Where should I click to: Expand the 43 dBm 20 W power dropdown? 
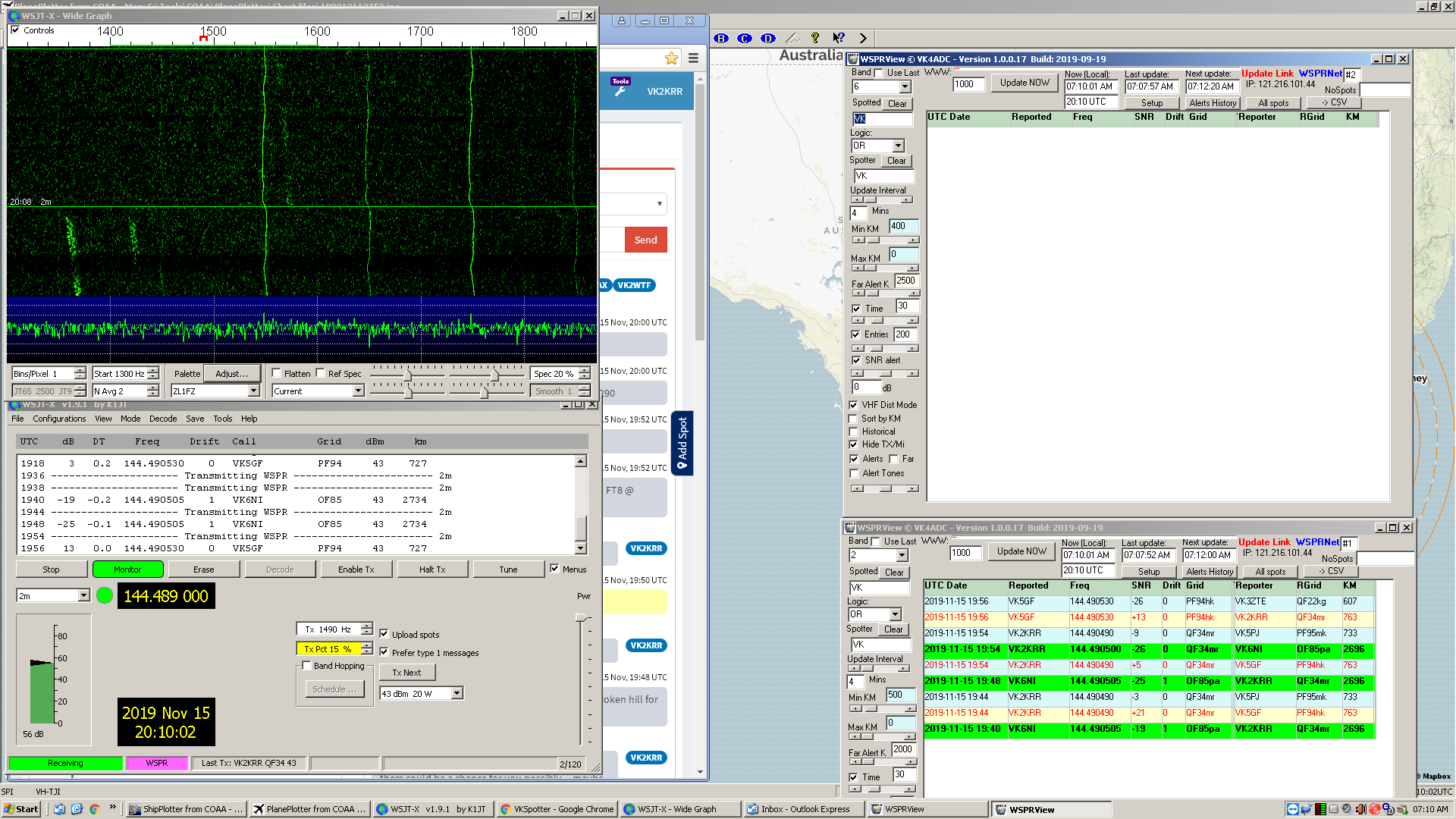coord(457,693)
